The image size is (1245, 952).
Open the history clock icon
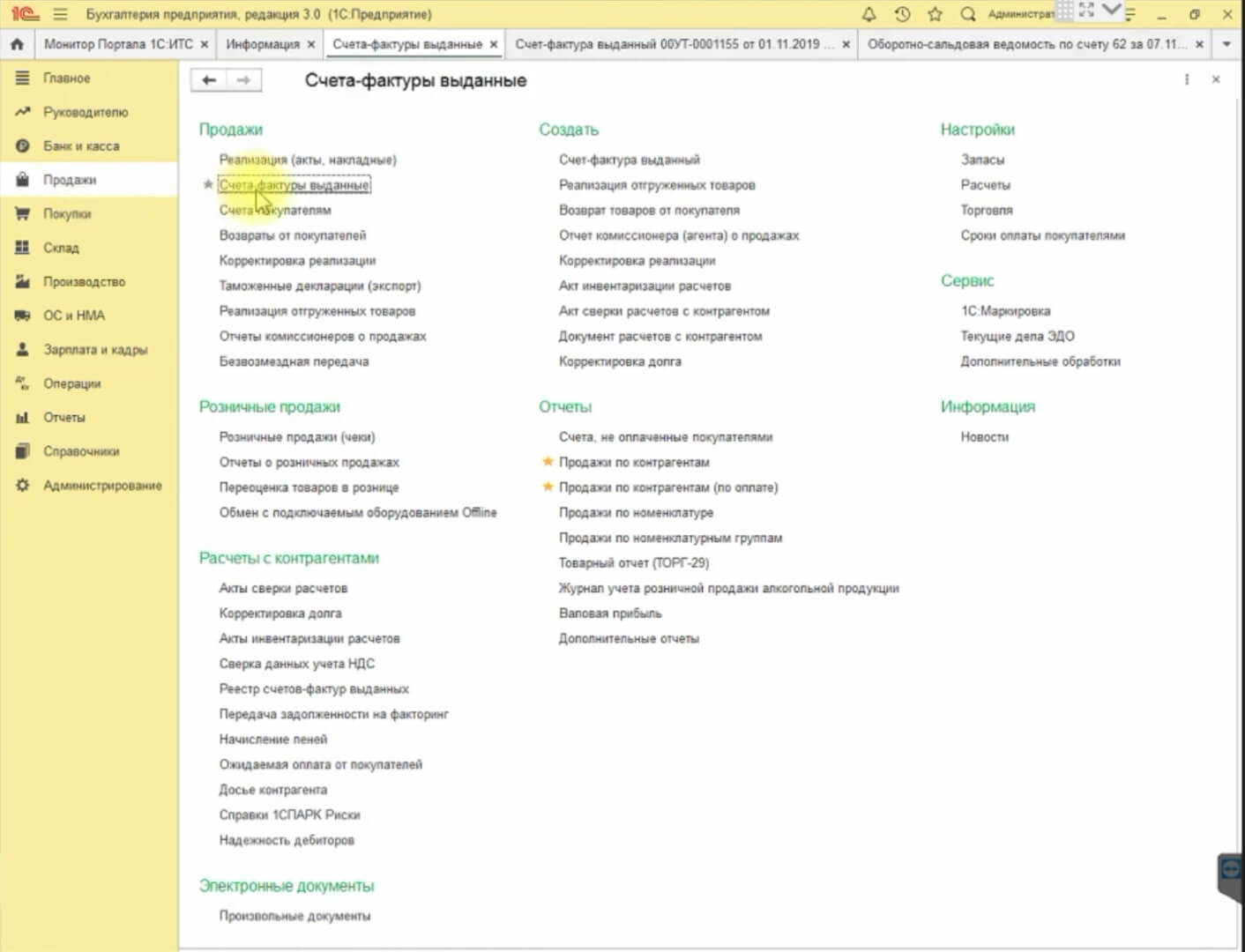[902, 14]
